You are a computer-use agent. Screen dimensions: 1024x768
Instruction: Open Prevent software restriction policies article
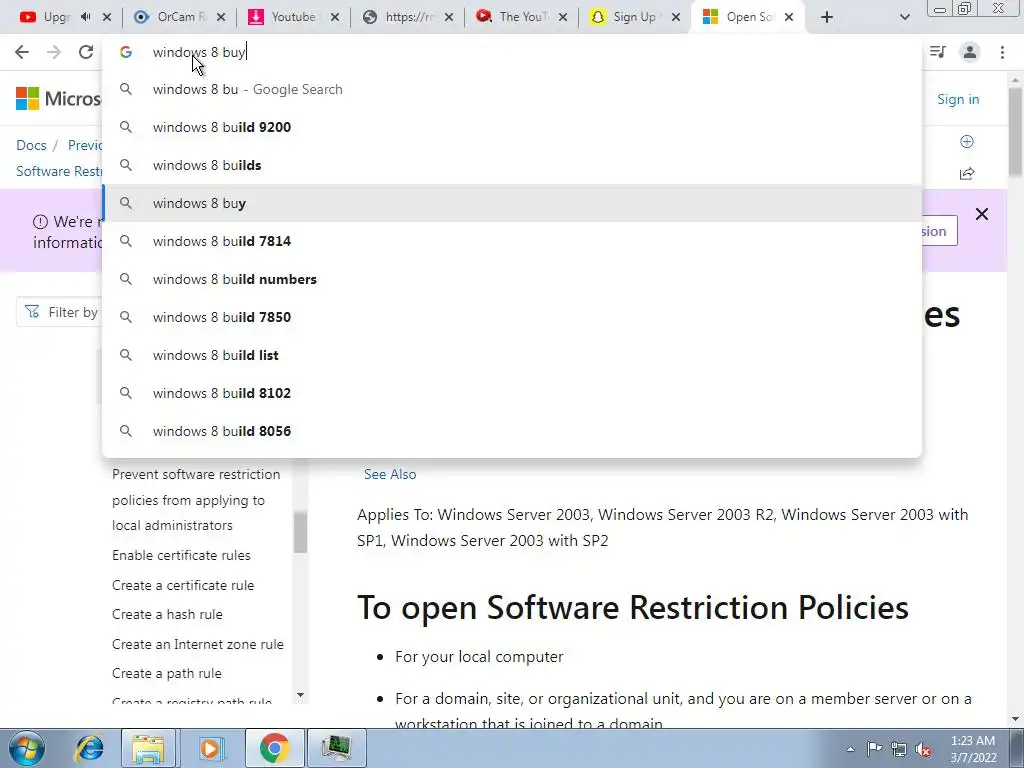point(196,500)
